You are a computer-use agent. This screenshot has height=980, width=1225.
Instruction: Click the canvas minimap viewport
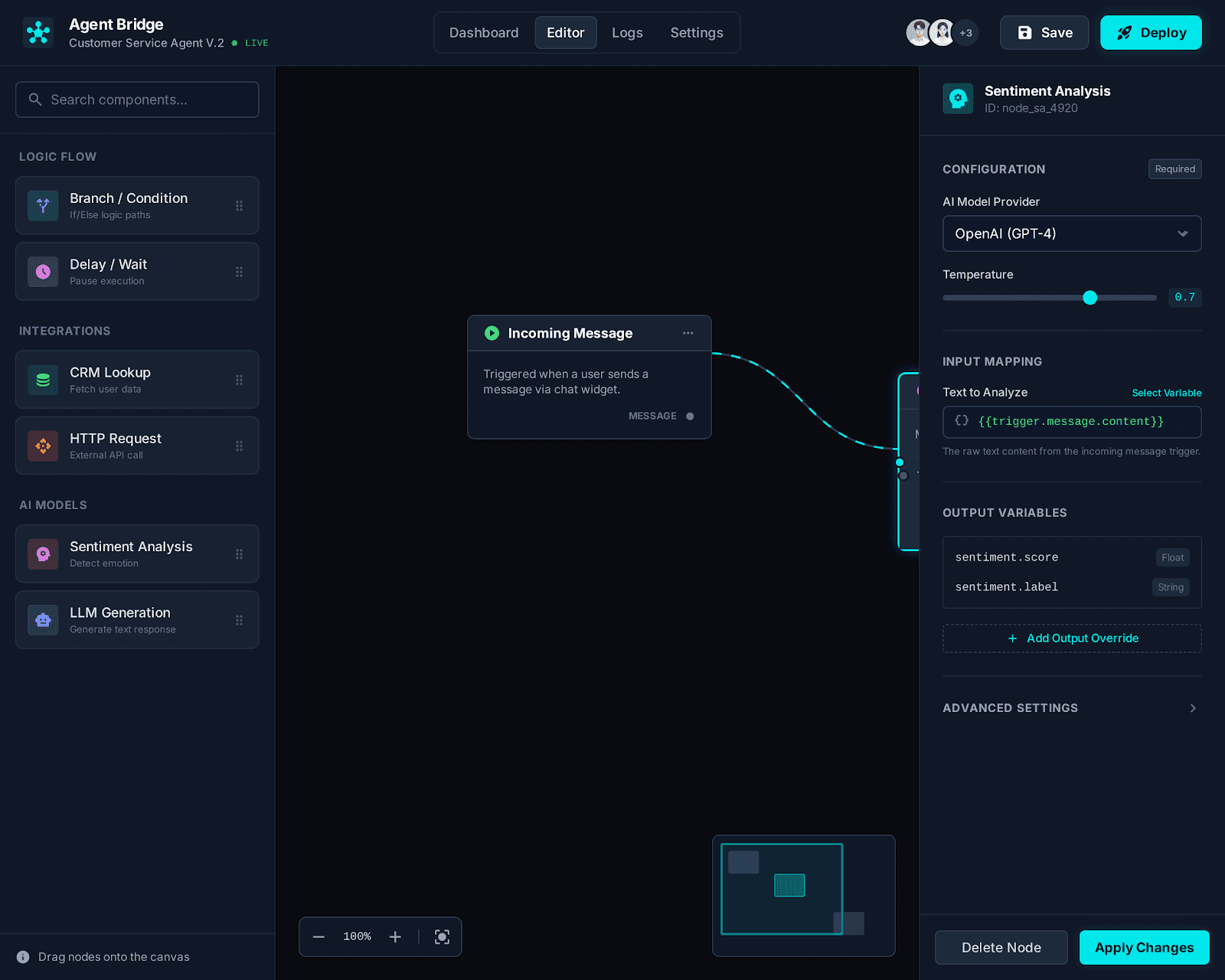(x=782, y=889)
